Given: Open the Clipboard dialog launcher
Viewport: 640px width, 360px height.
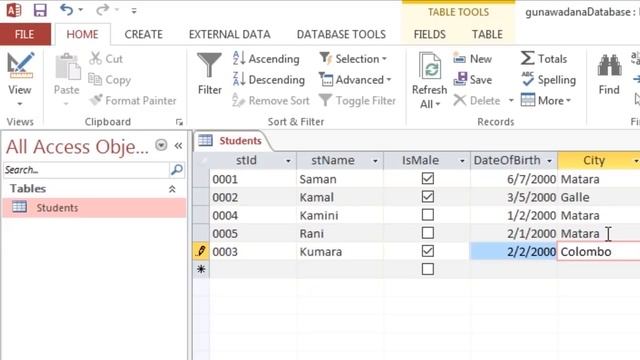Looking at the screenshot, I should [x=179, y=122].
